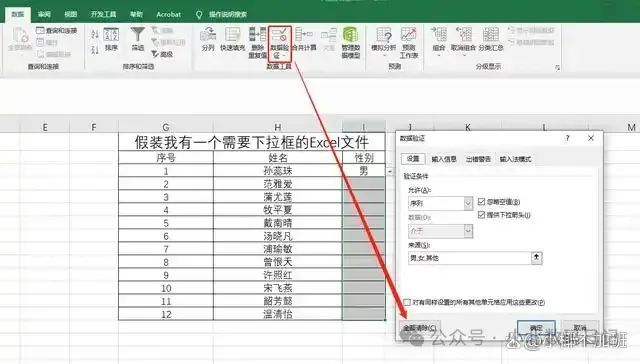Viewport: 640px width, 364px height.
Task: Click the 筛选 funnel Filter icon
Action: (138, 39)
